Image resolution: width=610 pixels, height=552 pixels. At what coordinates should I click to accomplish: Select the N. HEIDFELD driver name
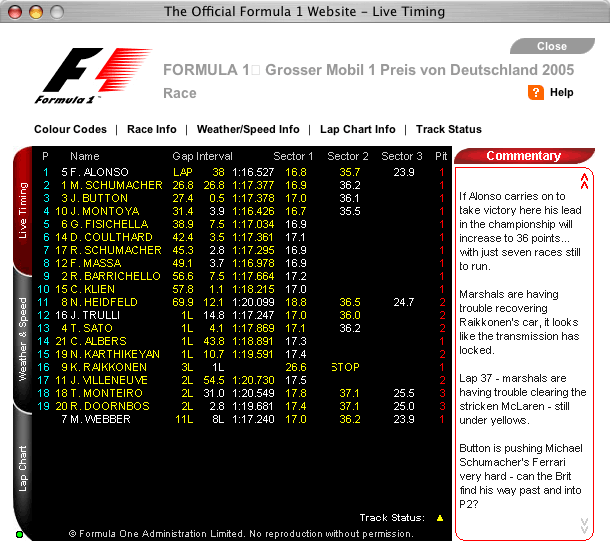[x=104, y=302]
